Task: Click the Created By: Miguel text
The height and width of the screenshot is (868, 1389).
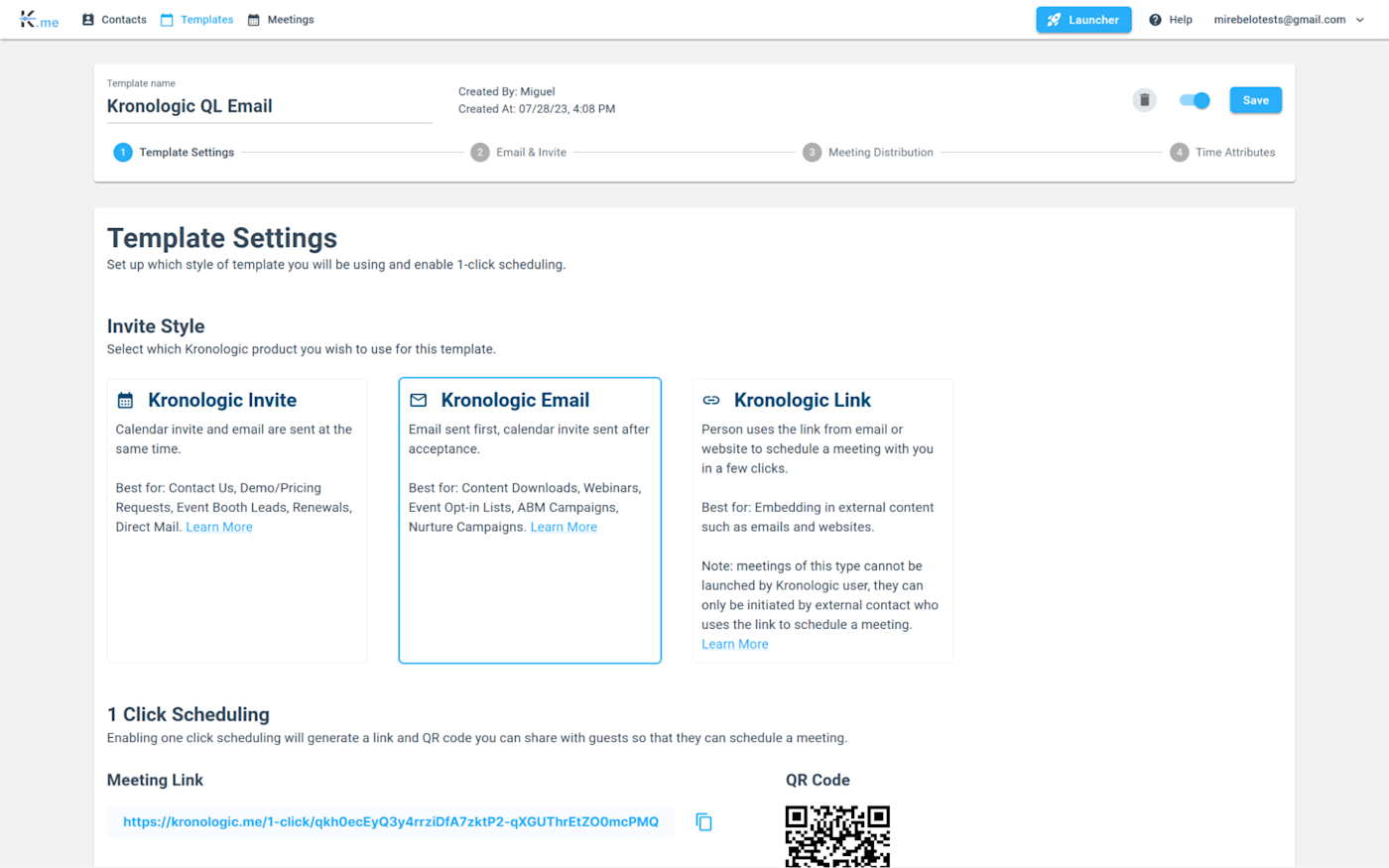Action: click(x=507, y=91)
